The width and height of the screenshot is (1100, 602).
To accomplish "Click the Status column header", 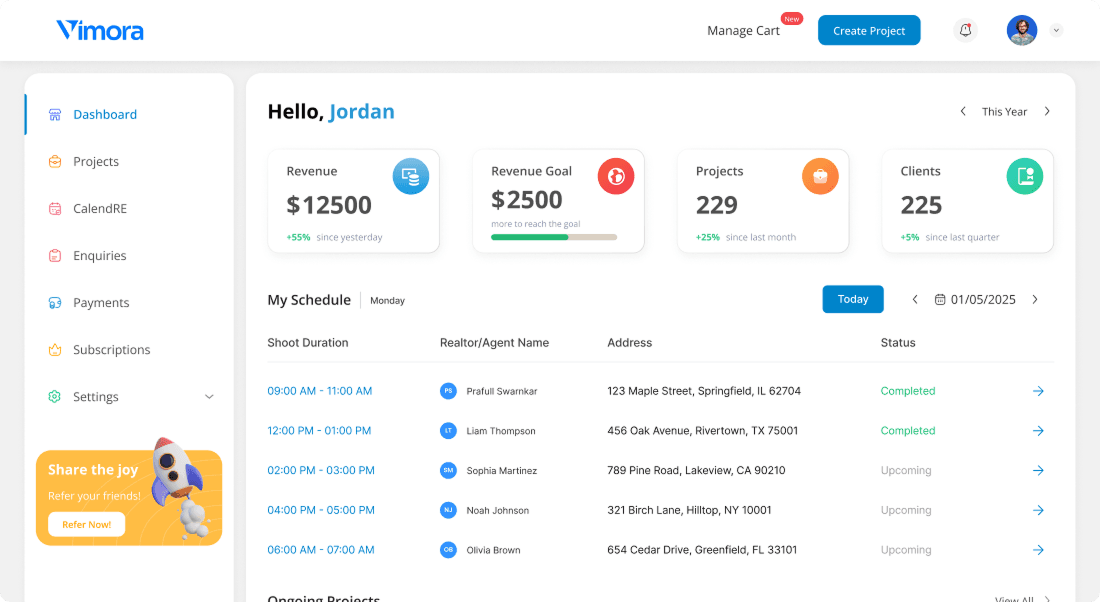I will click(x=898, y=342).
